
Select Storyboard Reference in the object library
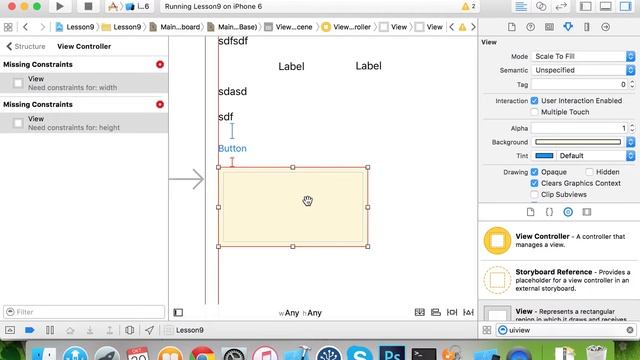tap(559, 280)
